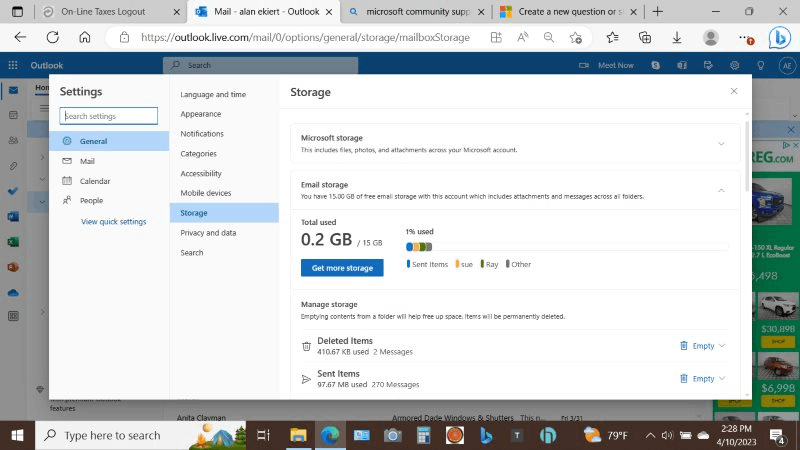Image resolution: width=800 pixels, height=450 pixels.
Task: Click the read aloud icon in address bar
Action: [522, 37]
